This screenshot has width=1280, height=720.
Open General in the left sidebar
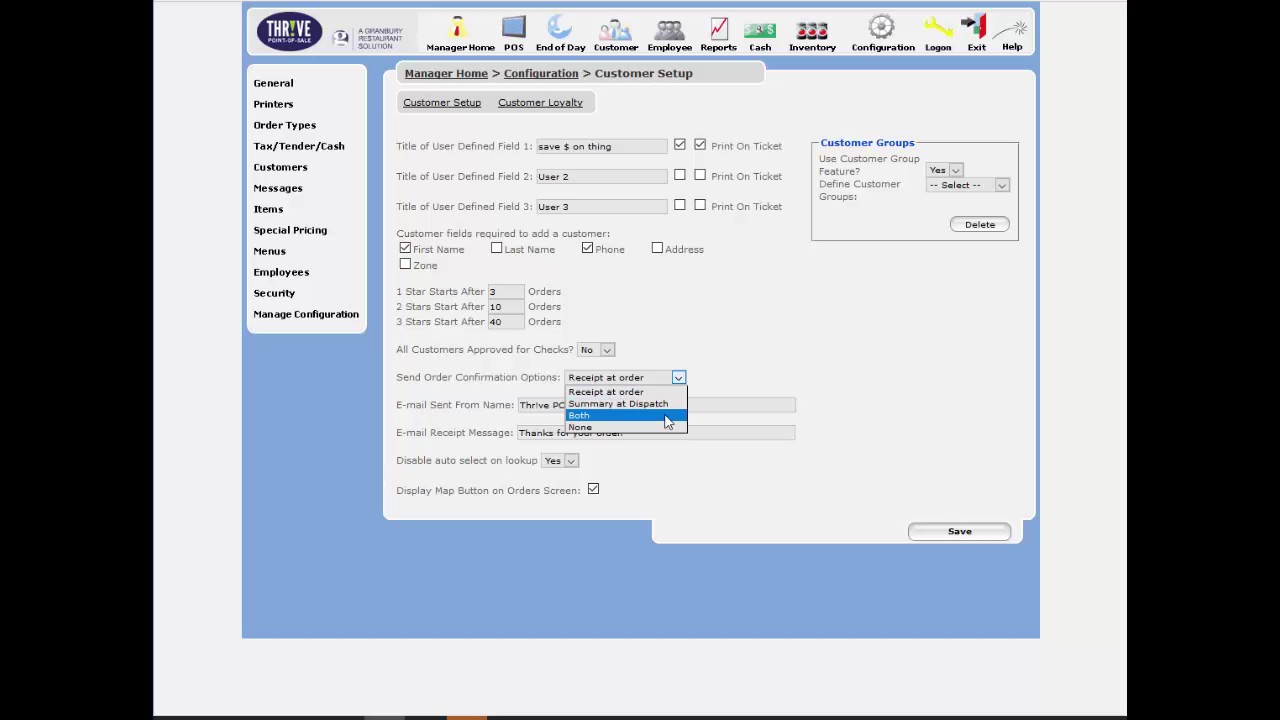pyautogui.click(x=273, y=83)
